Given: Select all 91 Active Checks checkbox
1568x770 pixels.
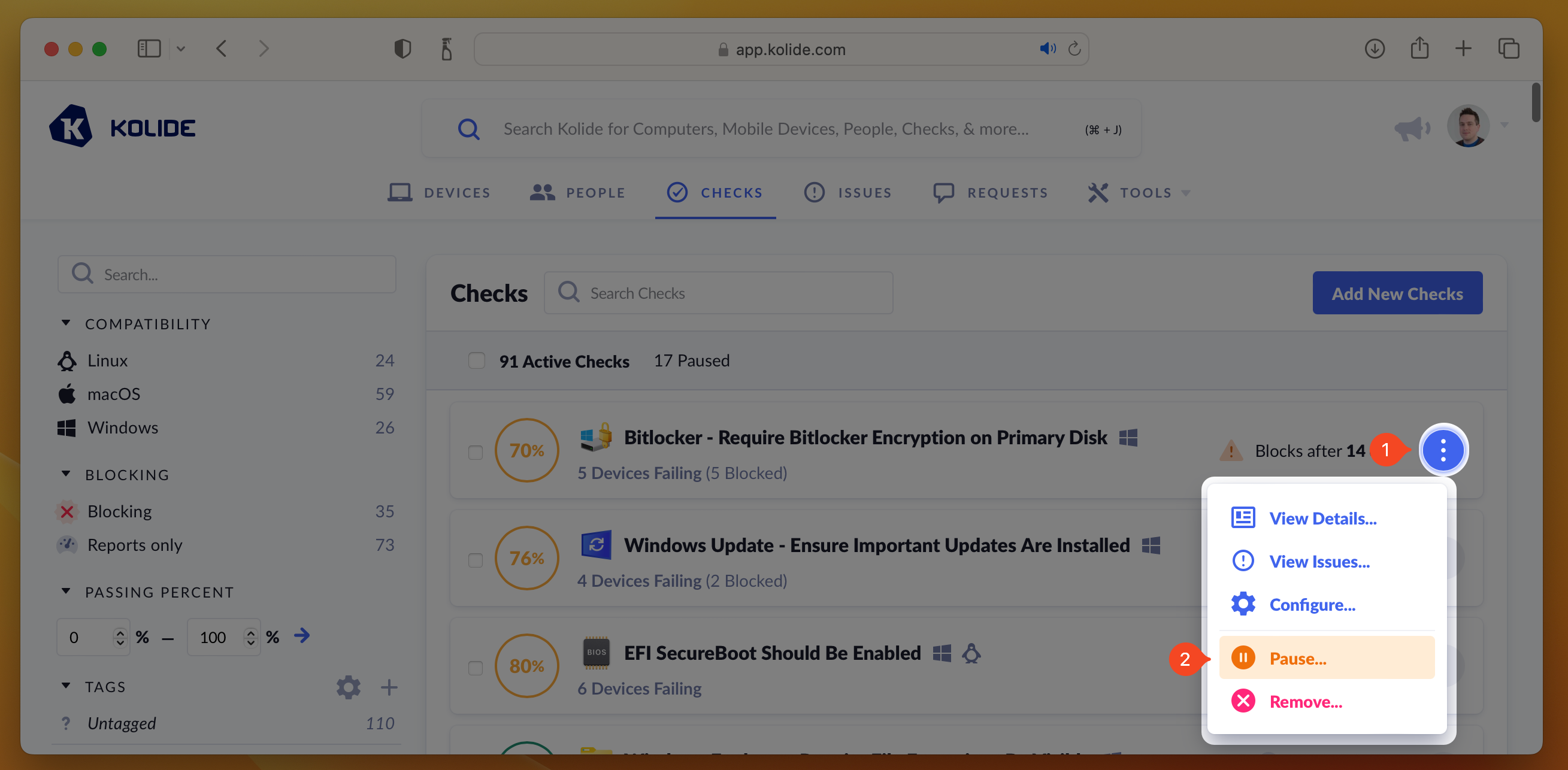Looking at the screenshot, I should click(476, 361).
